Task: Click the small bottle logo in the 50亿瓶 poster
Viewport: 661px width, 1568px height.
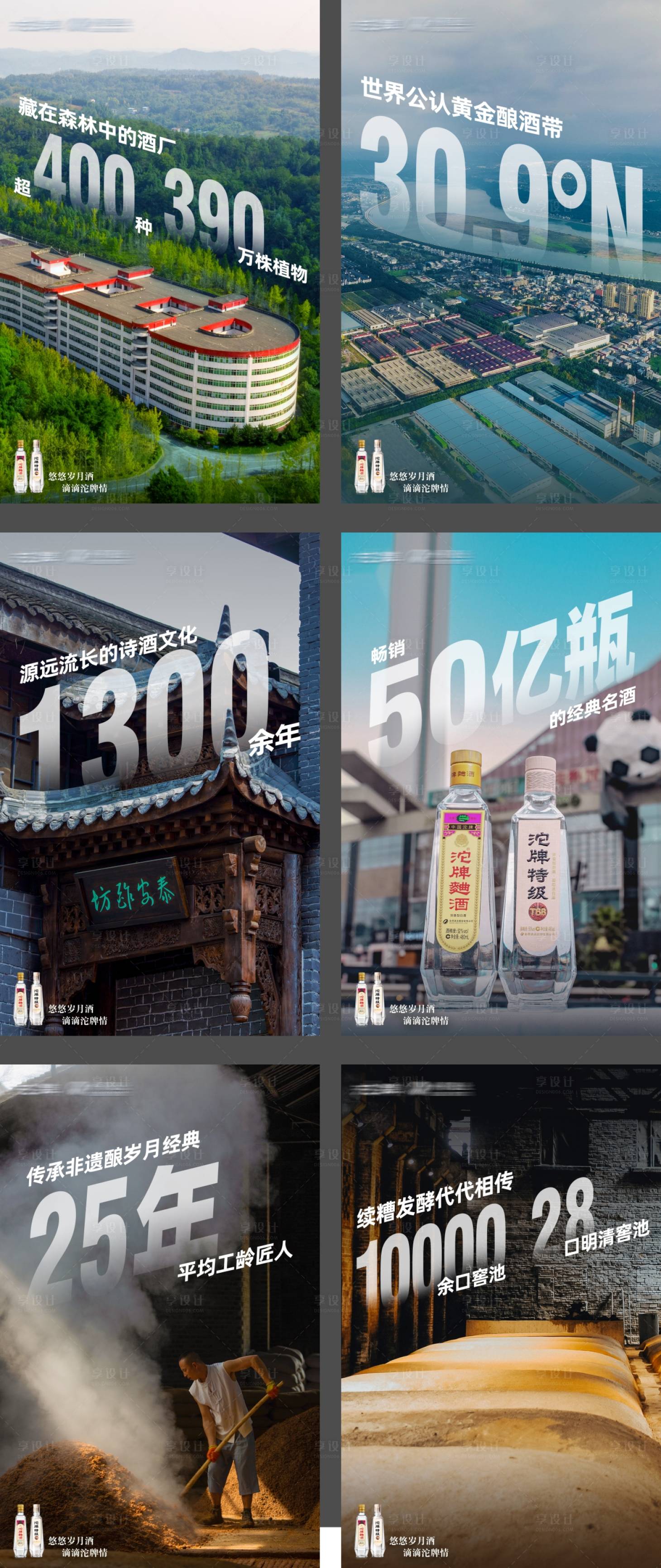Action: (x=369, y=998)
